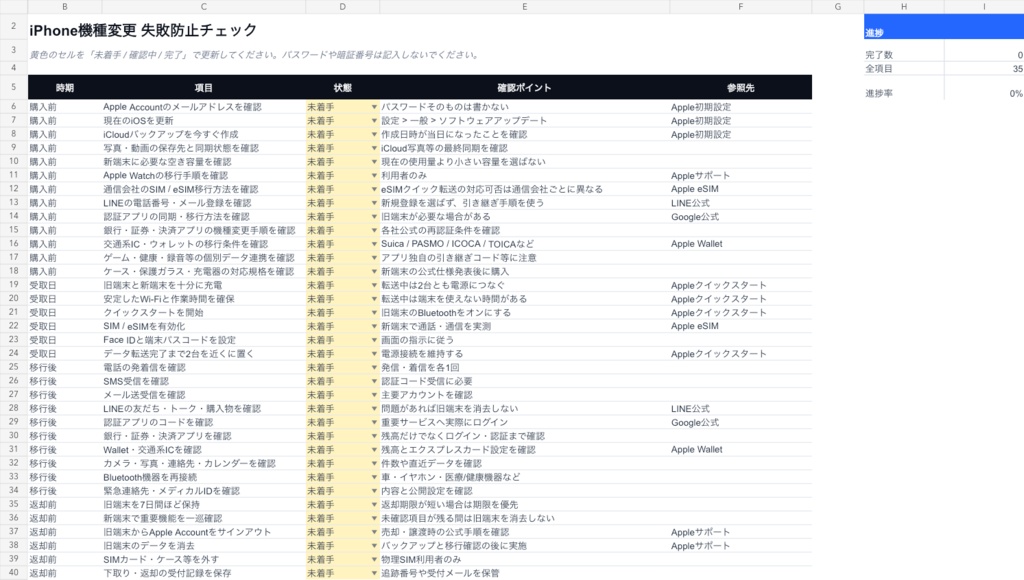Select the blue 進捗 header cell
This screenshot has width=1024, height=580.
pos(904,27)
